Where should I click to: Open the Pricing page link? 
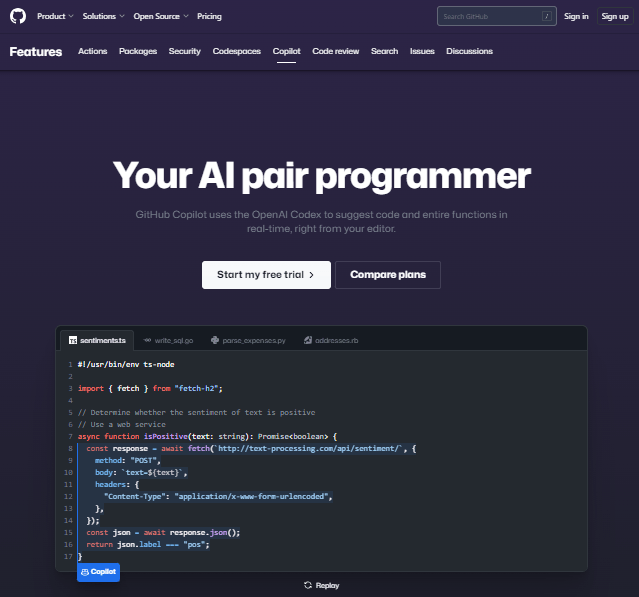coord(210,17)
